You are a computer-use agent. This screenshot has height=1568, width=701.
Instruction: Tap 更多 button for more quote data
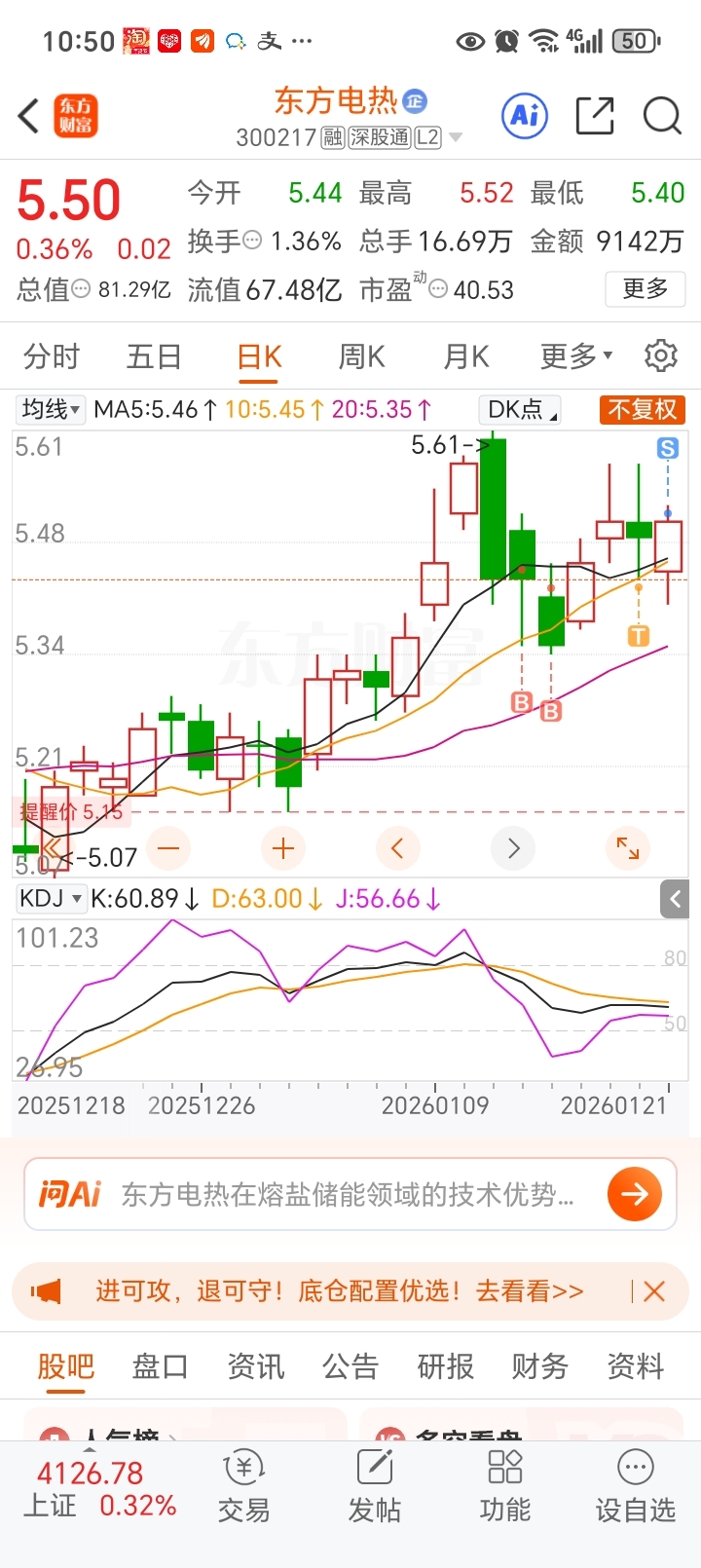[645, 288]
